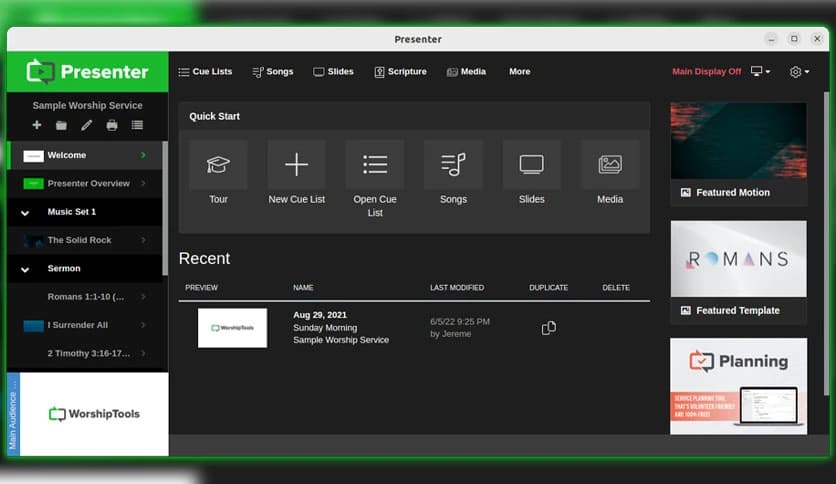Open the Scripture tab
This screenshot has height=484, width=836.
[x=400, y=72]
